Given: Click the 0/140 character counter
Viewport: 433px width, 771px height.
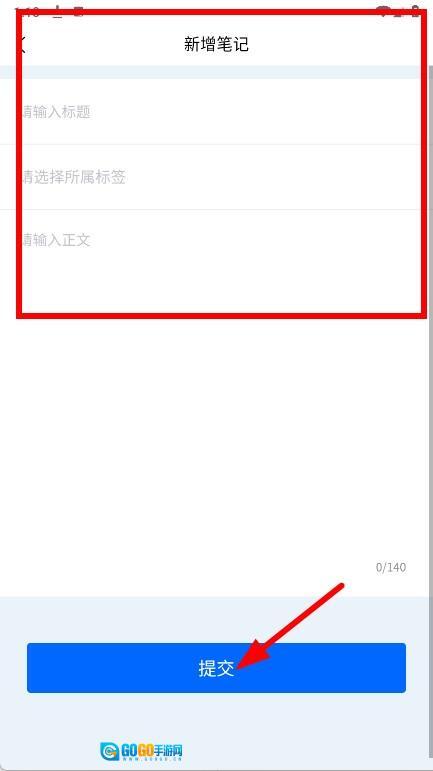Looking at the screenshot, I should 391,567.
